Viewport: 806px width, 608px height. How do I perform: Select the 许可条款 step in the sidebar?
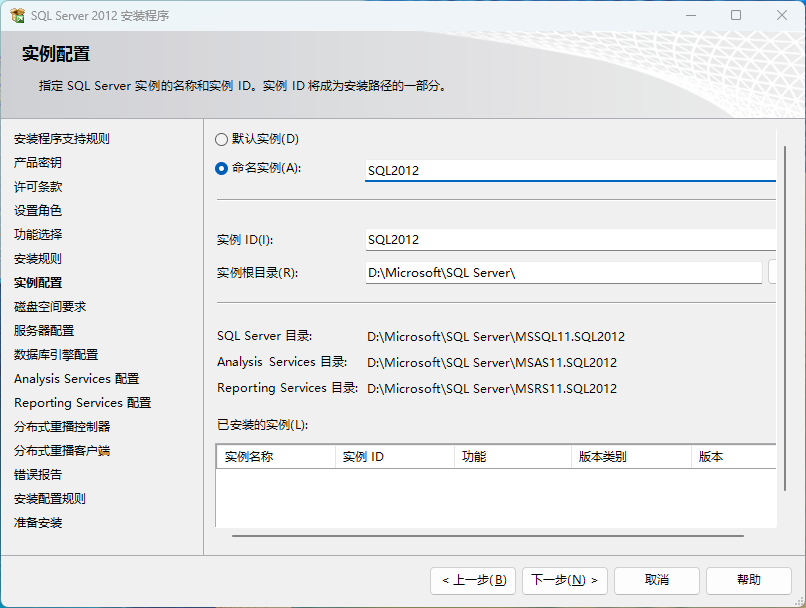pos(38,187)
